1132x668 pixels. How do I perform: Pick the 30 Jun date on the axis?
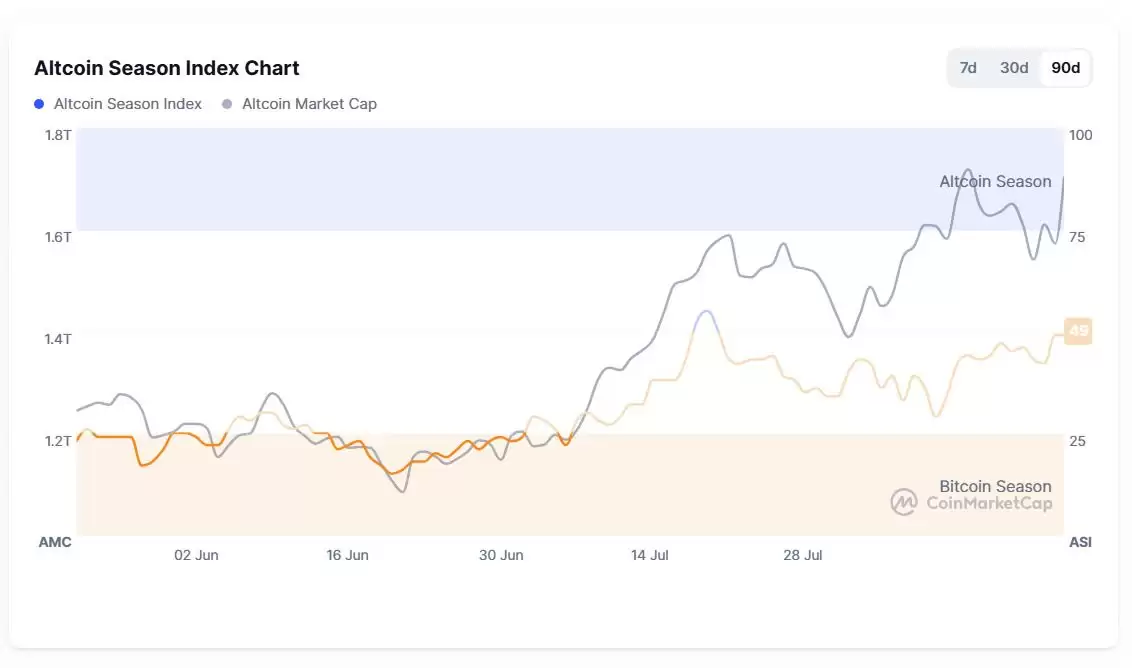pos(501,555)
